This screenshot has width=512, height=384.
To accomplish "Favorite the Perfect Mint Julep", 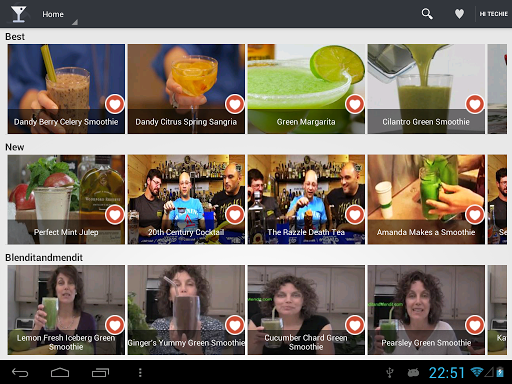I will (115, 215).
